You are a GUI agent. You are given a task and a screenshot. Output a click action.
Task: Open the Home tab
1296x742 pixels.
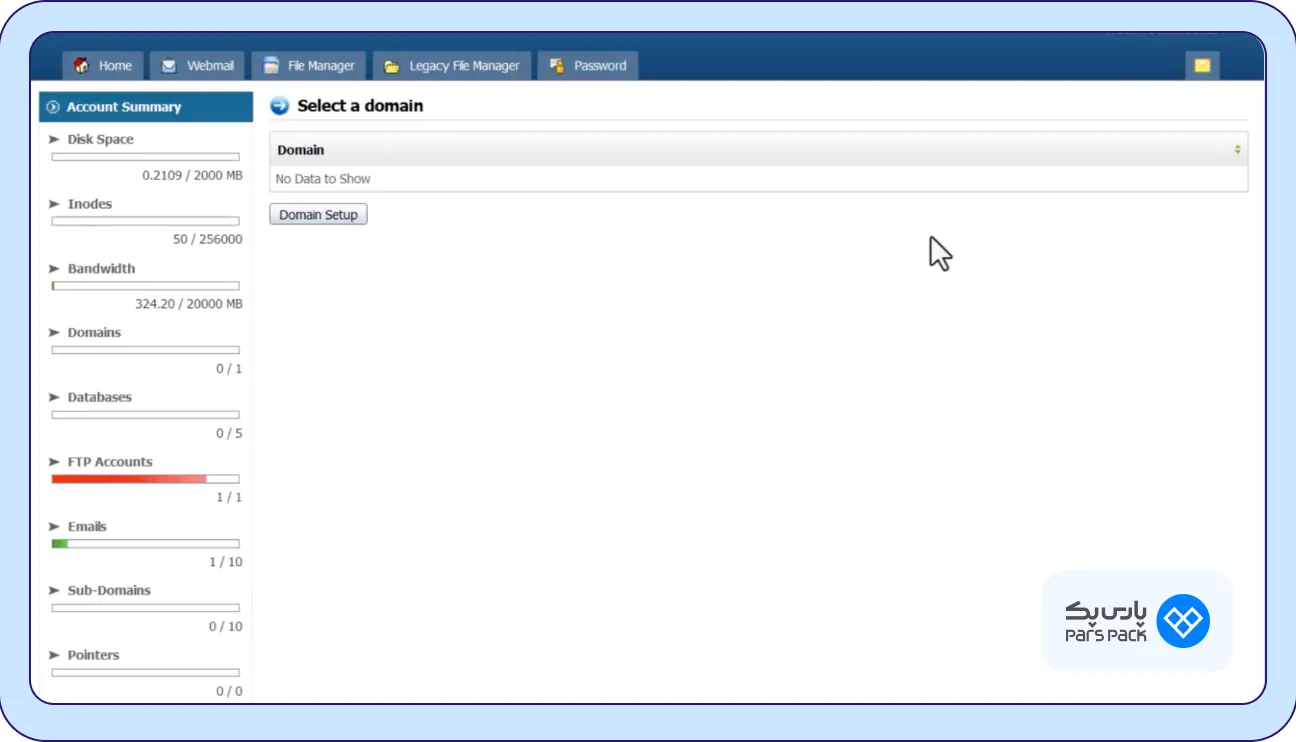(x=104, y=66)
